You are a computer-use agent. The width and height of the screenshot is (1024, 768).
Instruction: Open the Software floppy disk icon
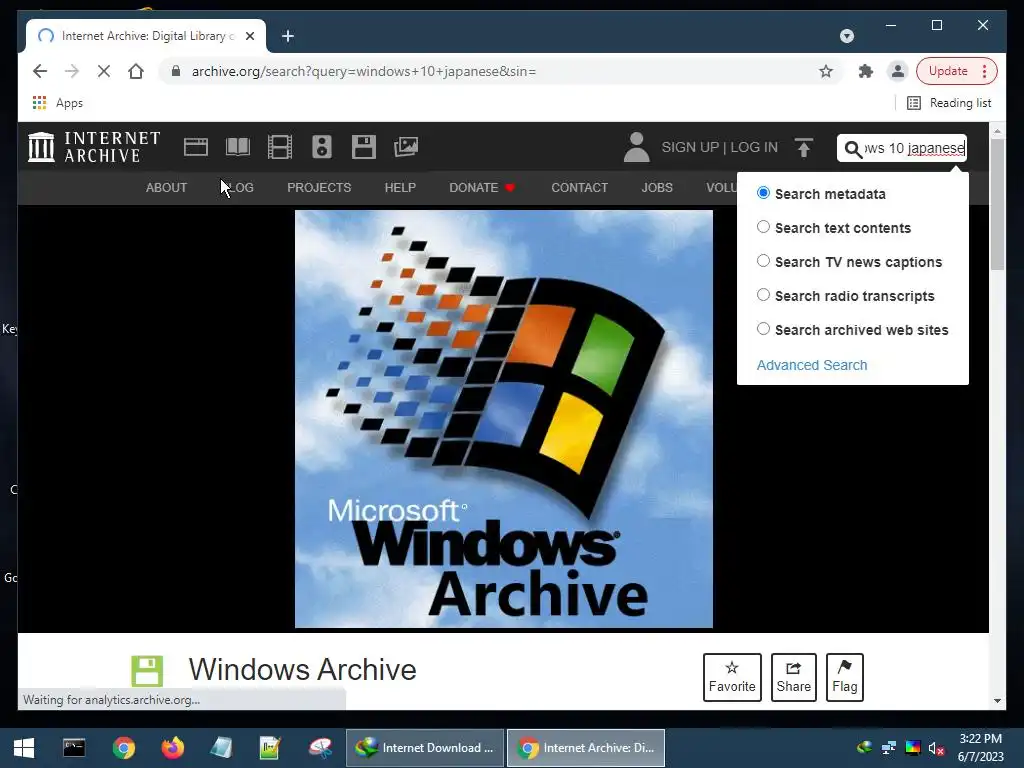point(364,147)
